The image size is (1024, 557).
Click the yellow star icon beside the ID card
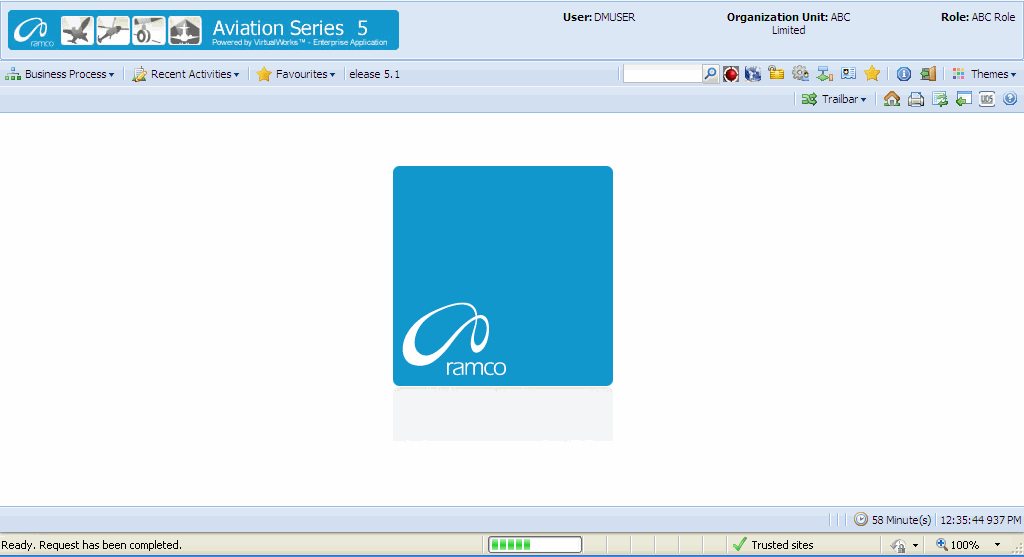coord(872,74)
